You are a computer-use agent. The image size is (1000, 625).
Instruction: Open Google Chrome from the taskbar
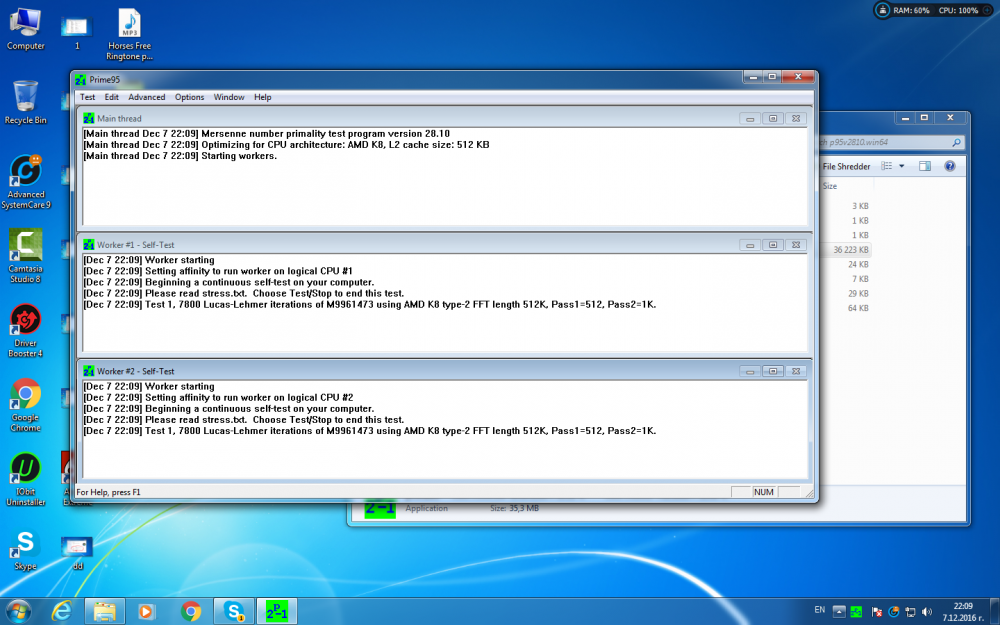190,612
